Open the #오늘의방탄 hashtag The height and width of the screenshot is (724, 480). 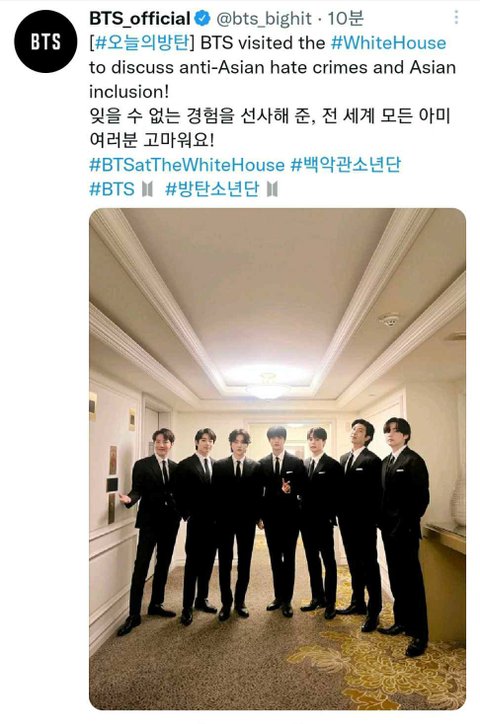pyautogui.click(x=142, y=43)
